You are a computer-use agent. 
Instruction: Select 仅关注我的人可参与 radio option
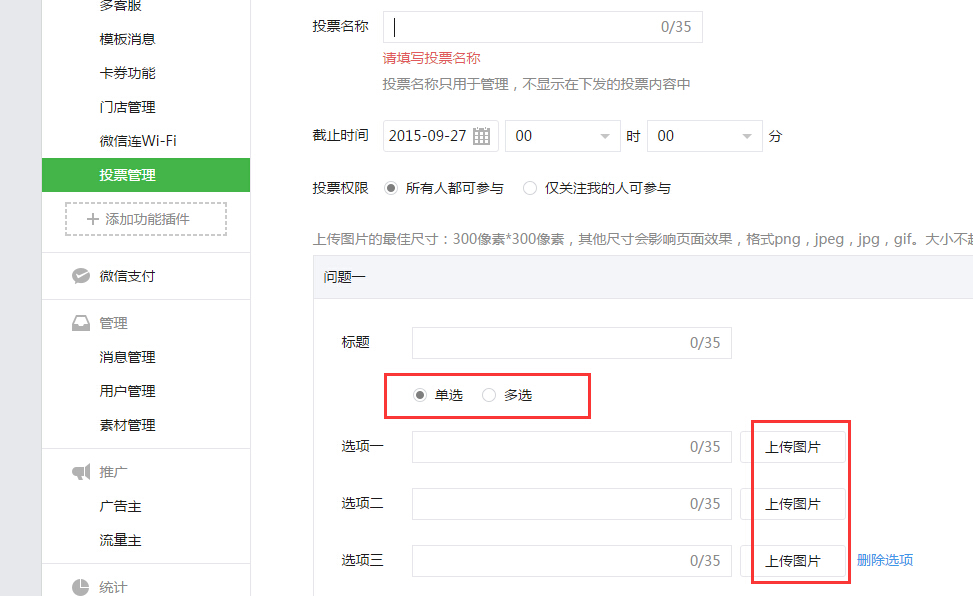coord(529,188)
